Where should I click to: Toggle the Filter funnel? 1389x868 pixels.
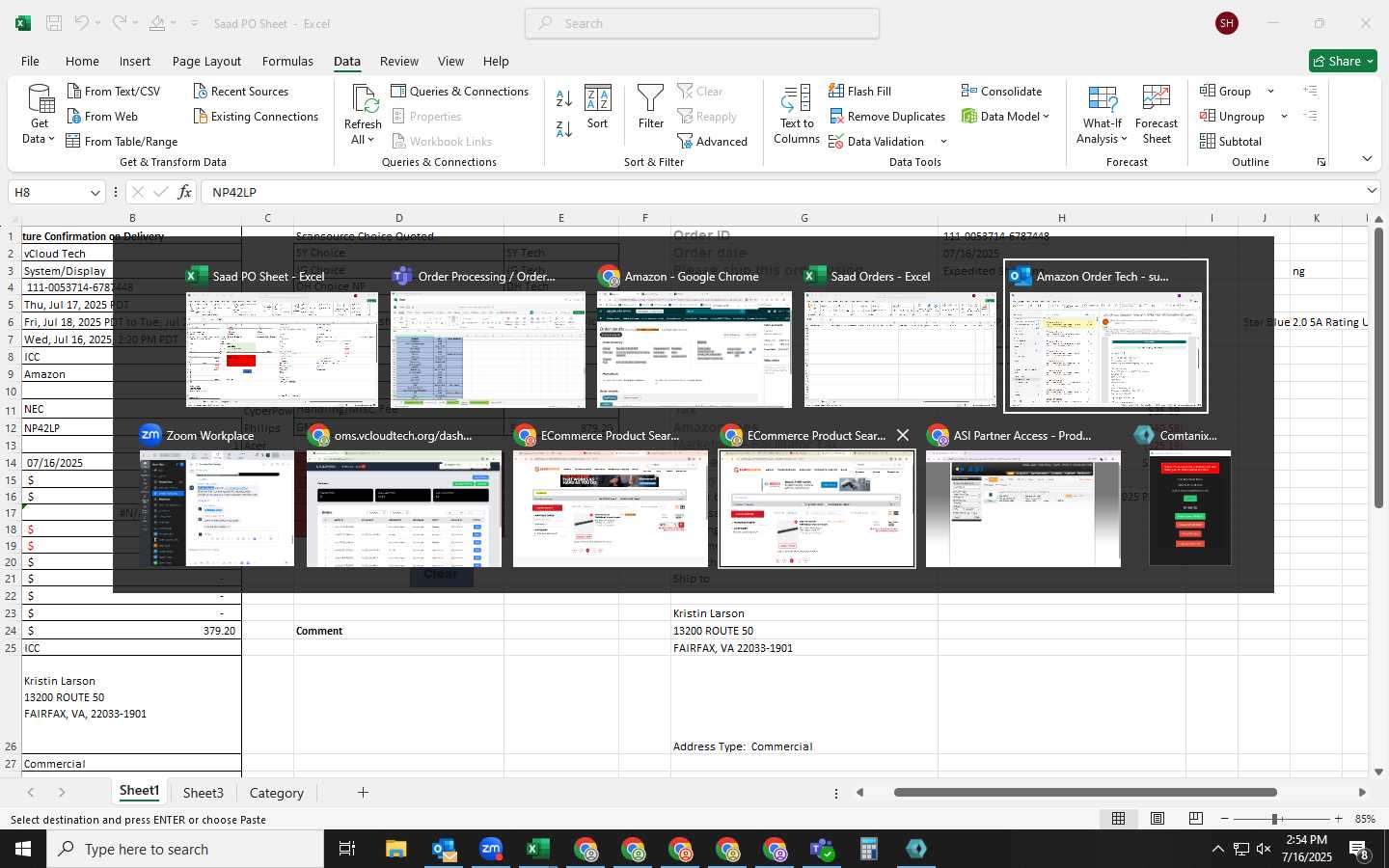coord(651,107)
